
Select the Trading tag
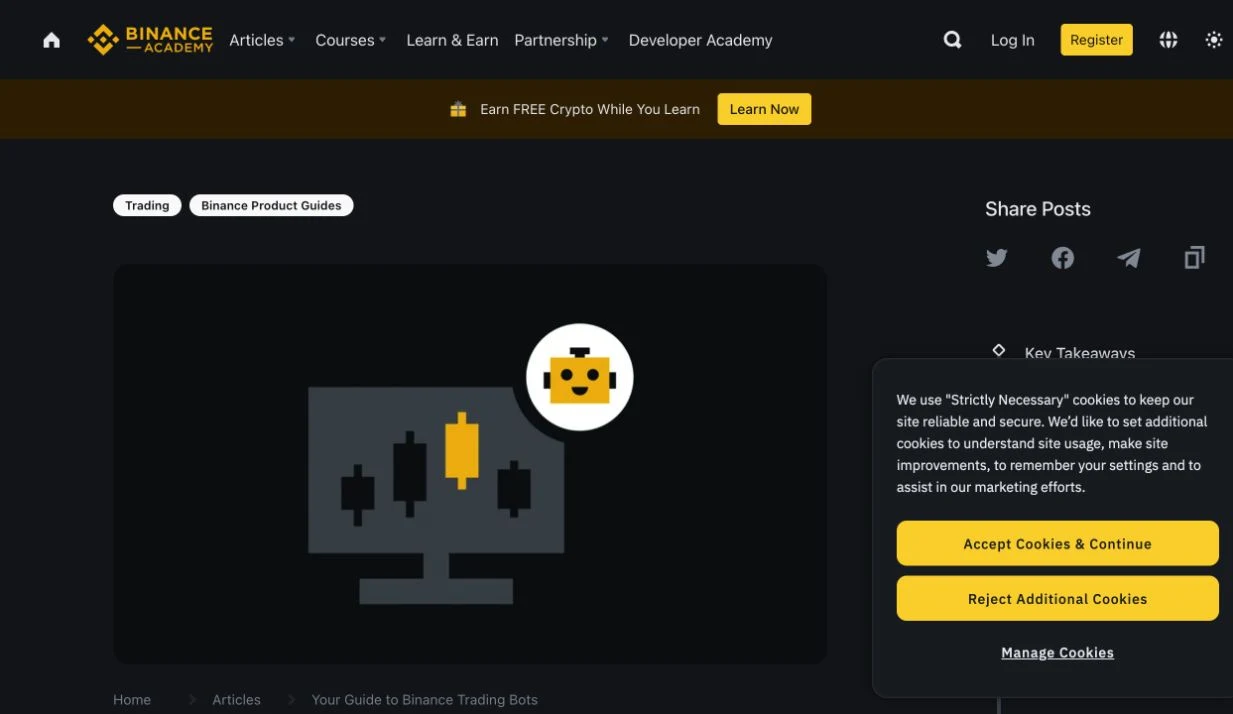(147, 205)
